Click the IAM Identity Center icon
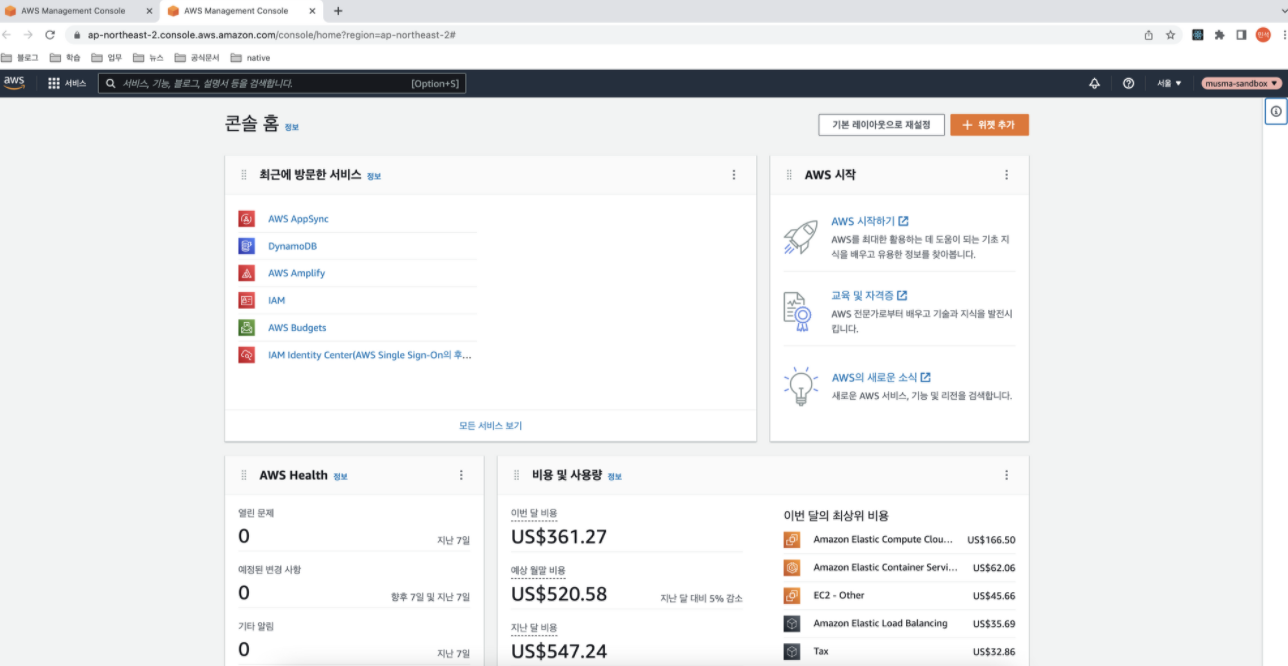The width and height of the screenshot is (1288, 666). click(x=247, y=355)
